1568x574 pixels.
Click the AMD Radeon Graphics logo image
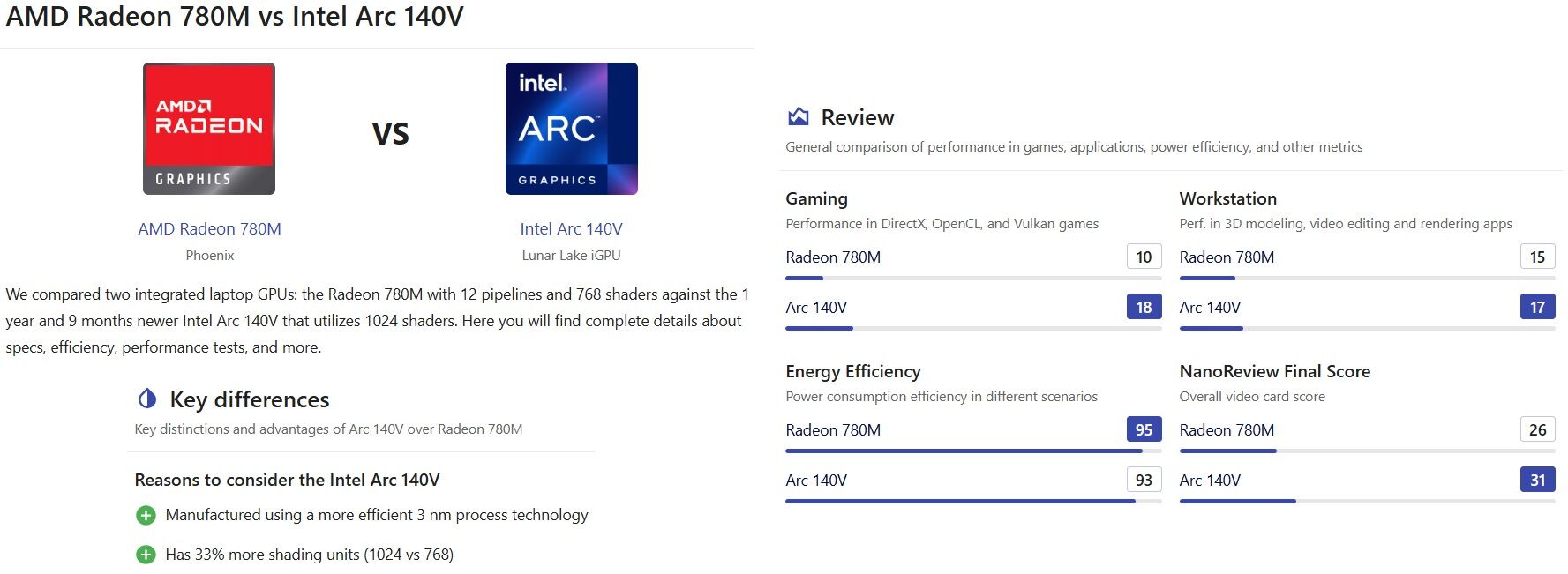click(209, 129)
